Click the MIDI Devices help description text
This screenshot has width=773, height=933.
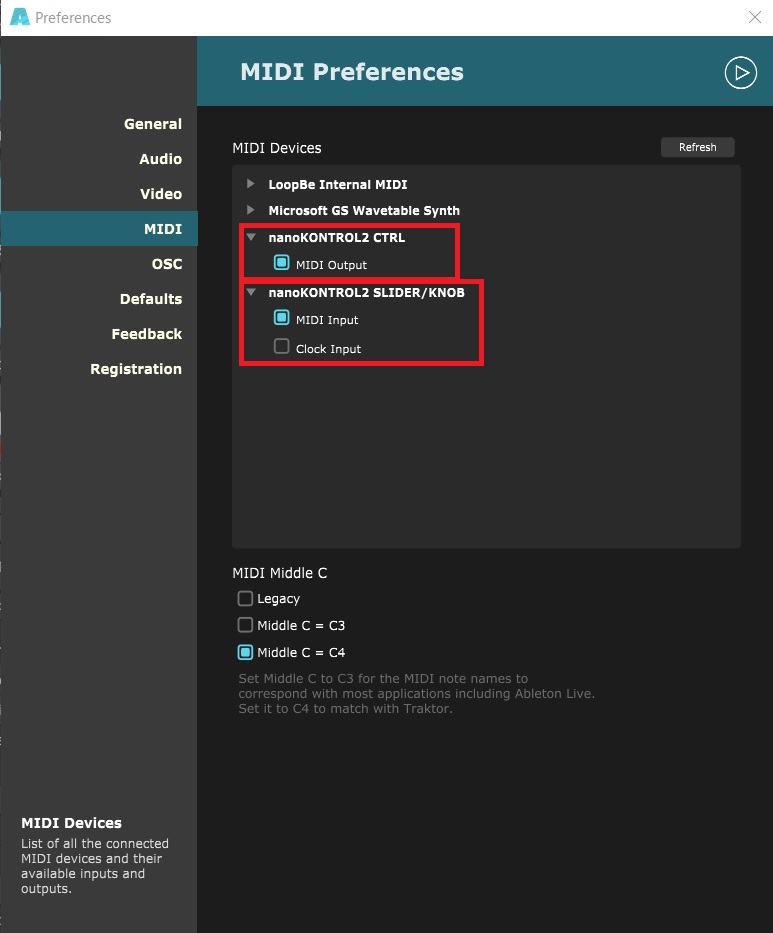(x=95, y=866)
